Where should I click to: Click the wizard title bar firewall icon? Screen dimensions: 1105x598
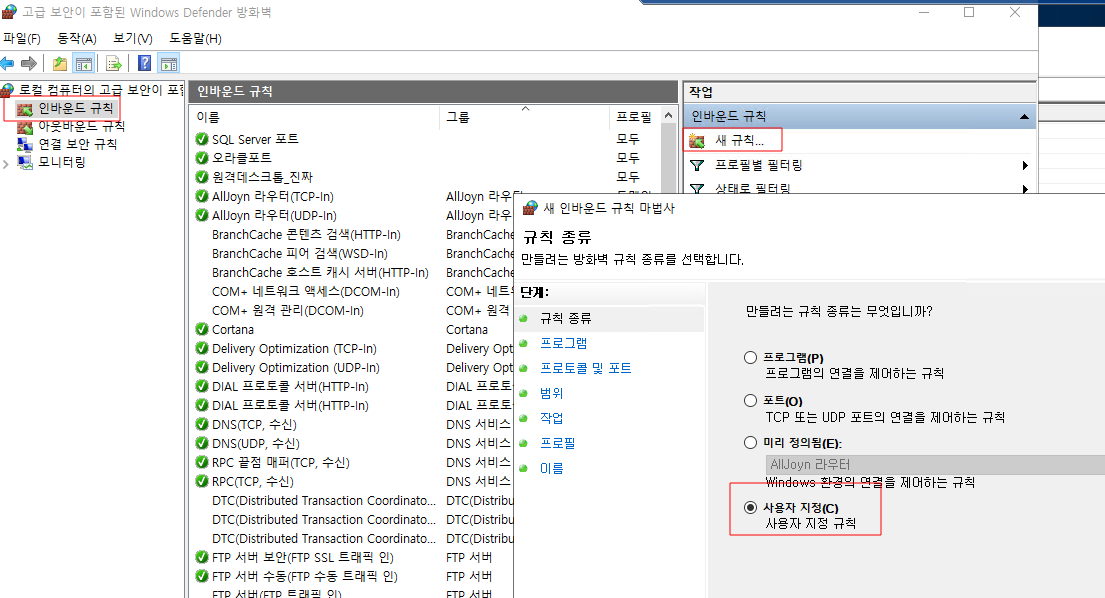530,208
